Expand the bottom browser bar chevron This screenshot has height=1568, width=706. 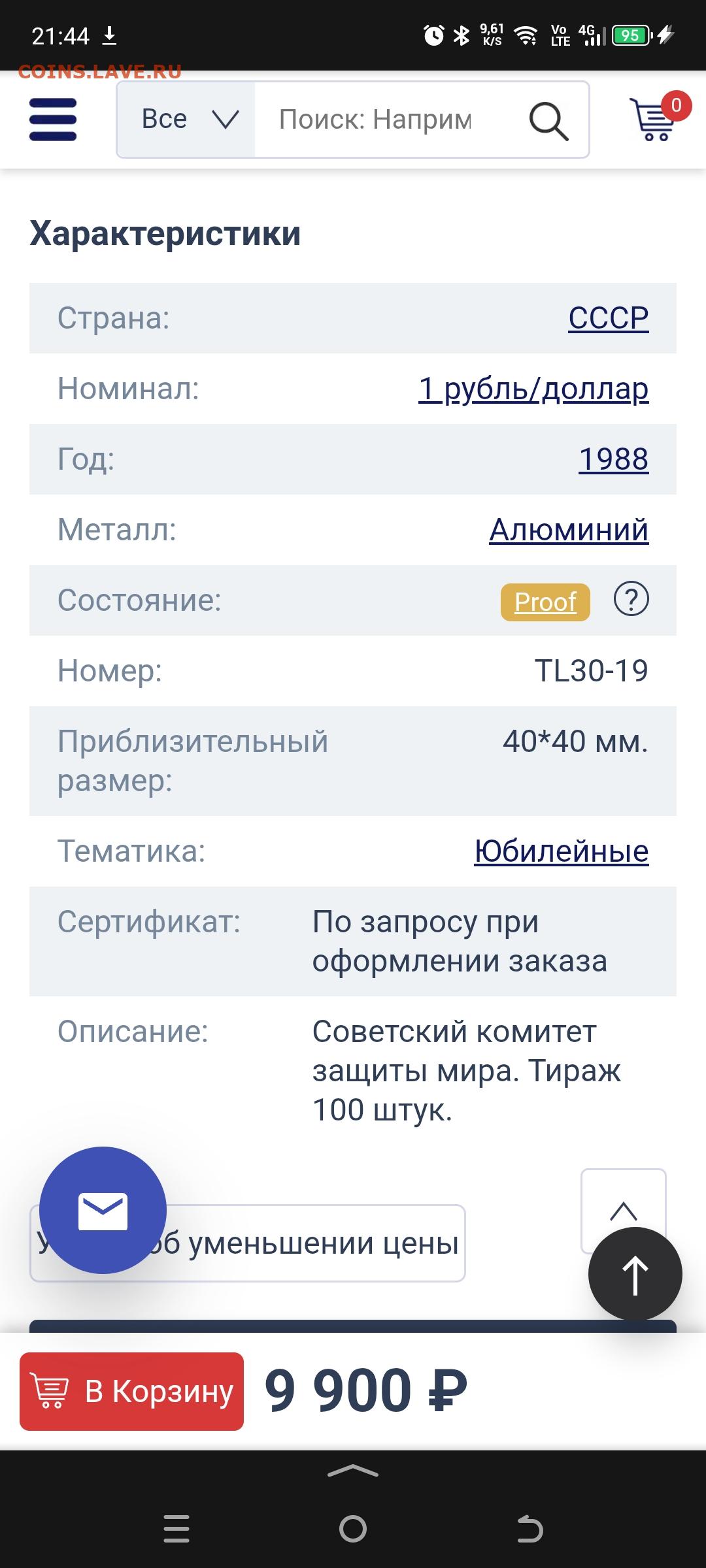coord(353,1472)
